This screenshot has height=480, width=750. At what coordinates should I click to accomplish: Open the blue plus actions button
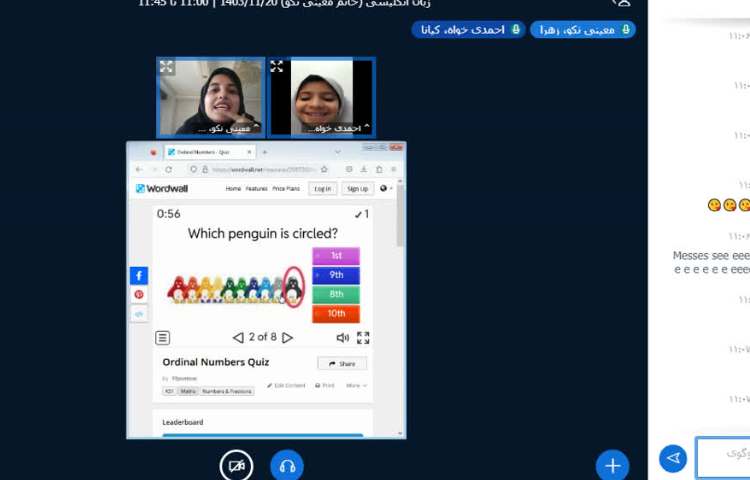coord(612,465)
